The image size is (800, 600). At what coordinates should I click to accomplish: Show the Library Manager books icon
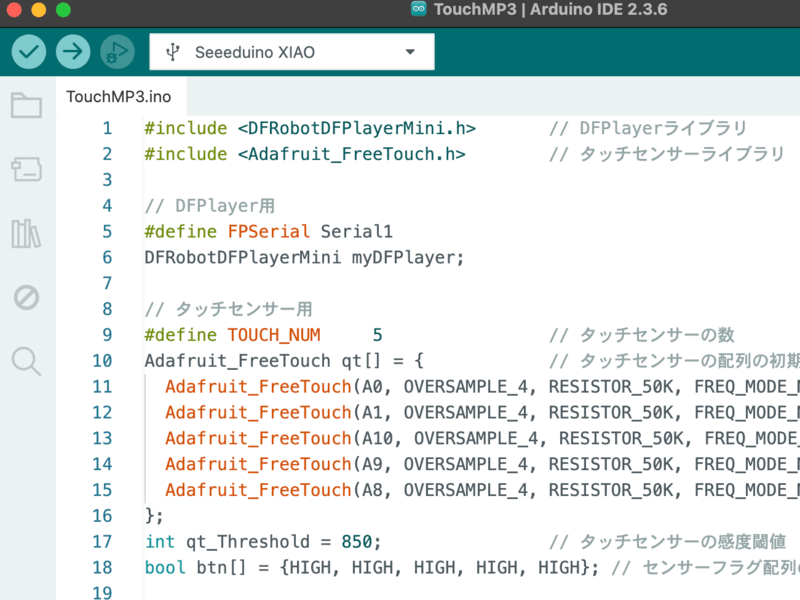pos(26,234)
